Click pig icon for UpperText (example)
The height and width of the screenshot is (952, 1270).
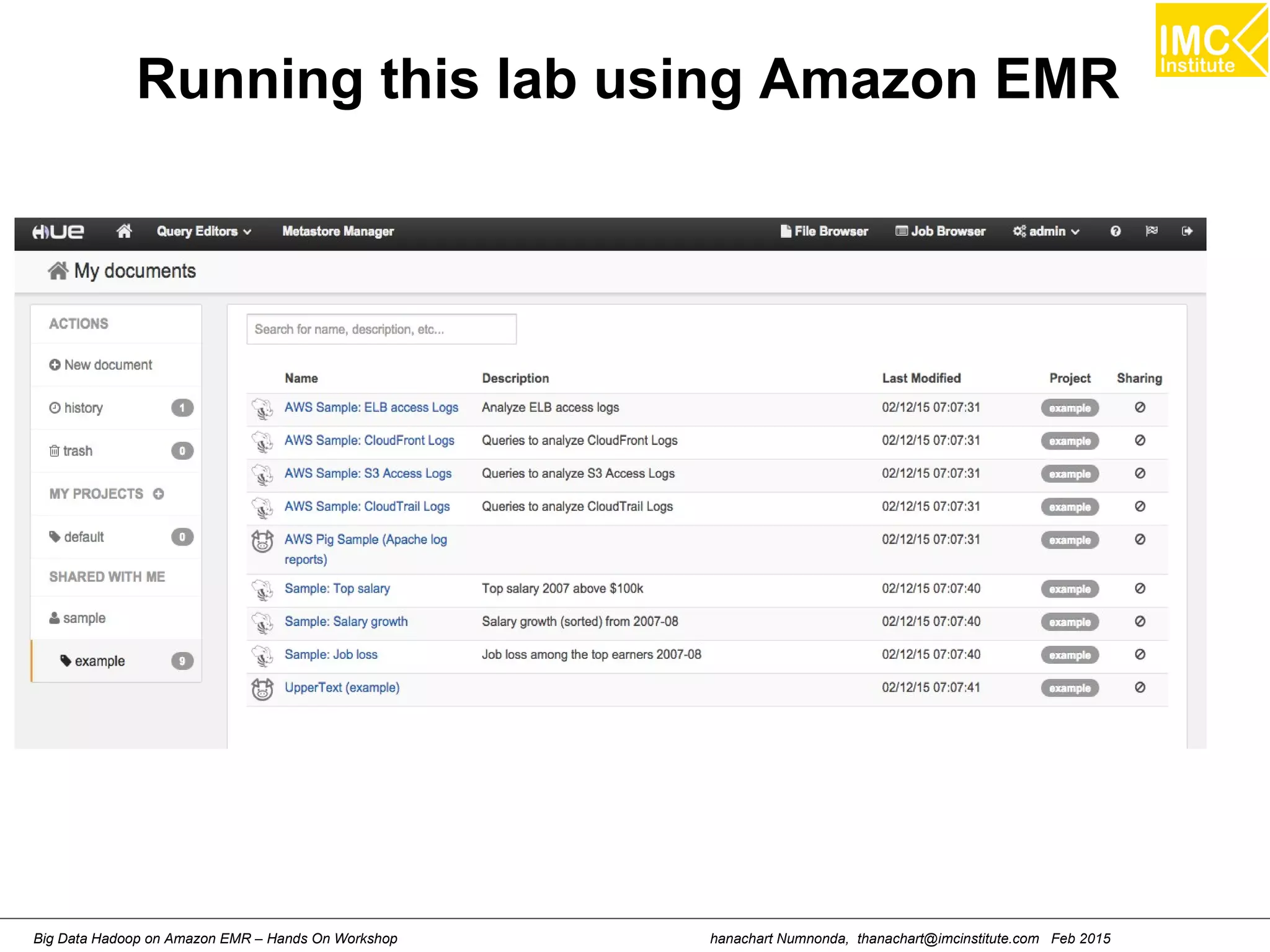click(x=262, y=689)
